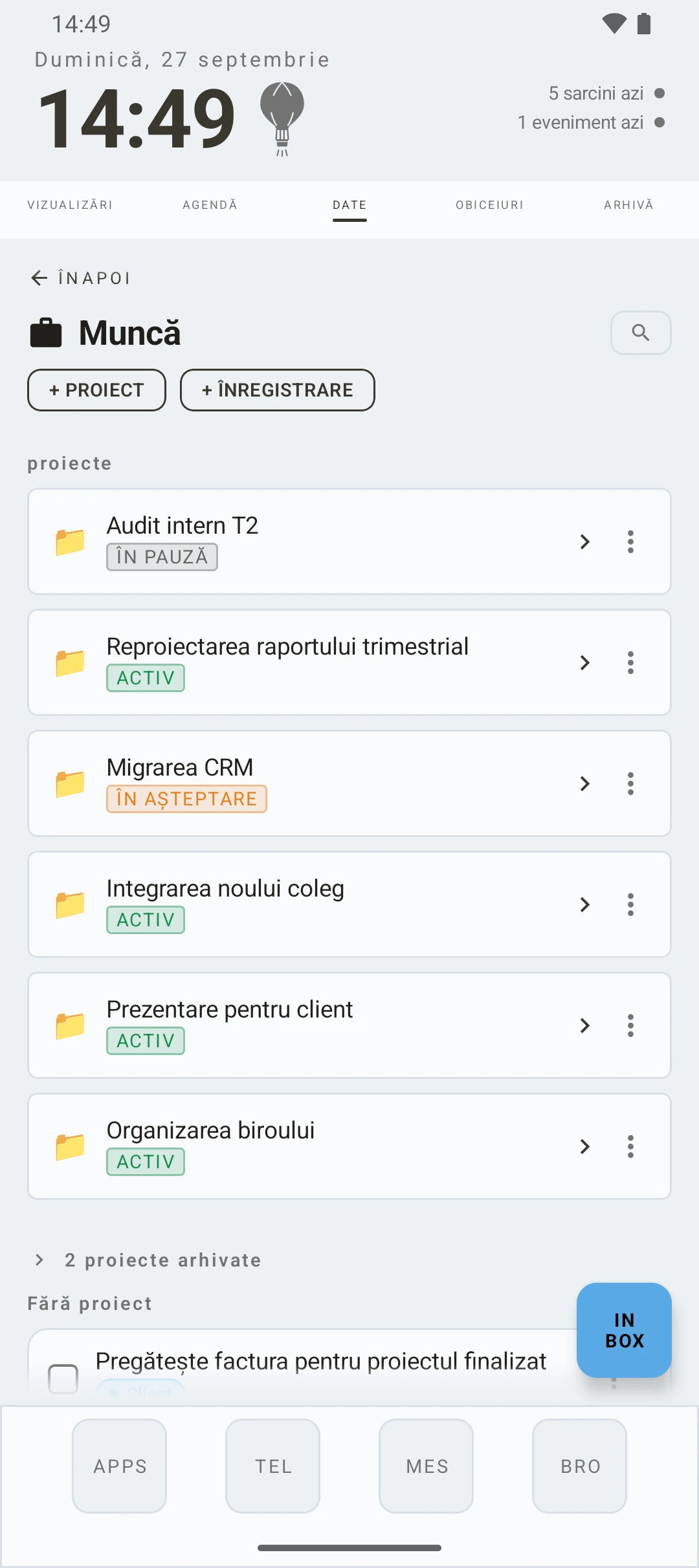Open the blue INBOX button
The height and width of the screenshot is (1568, 699).
624,1330
